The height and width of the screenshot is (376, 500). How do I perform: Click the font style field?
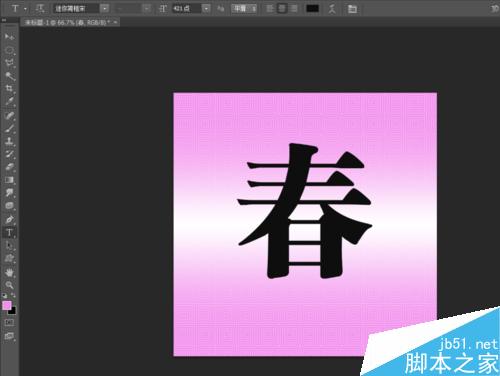(129, 9)
